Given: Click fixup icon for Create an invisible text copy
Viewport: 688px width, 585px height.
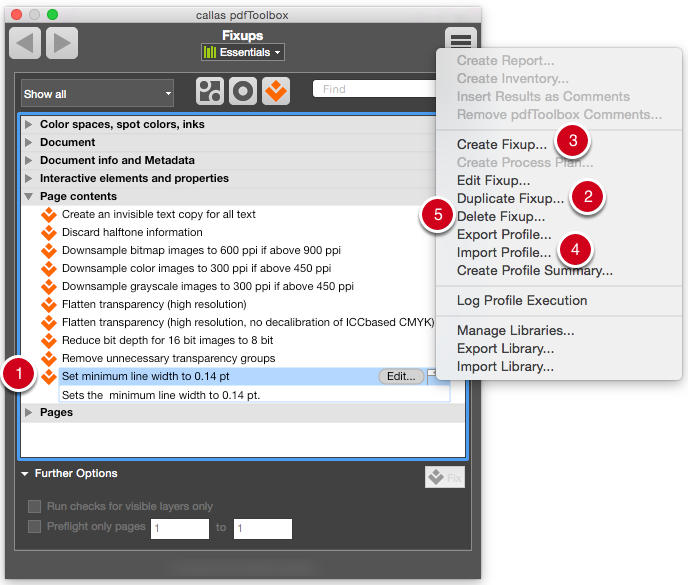Looking at the screenshot, I should point(49,215).
